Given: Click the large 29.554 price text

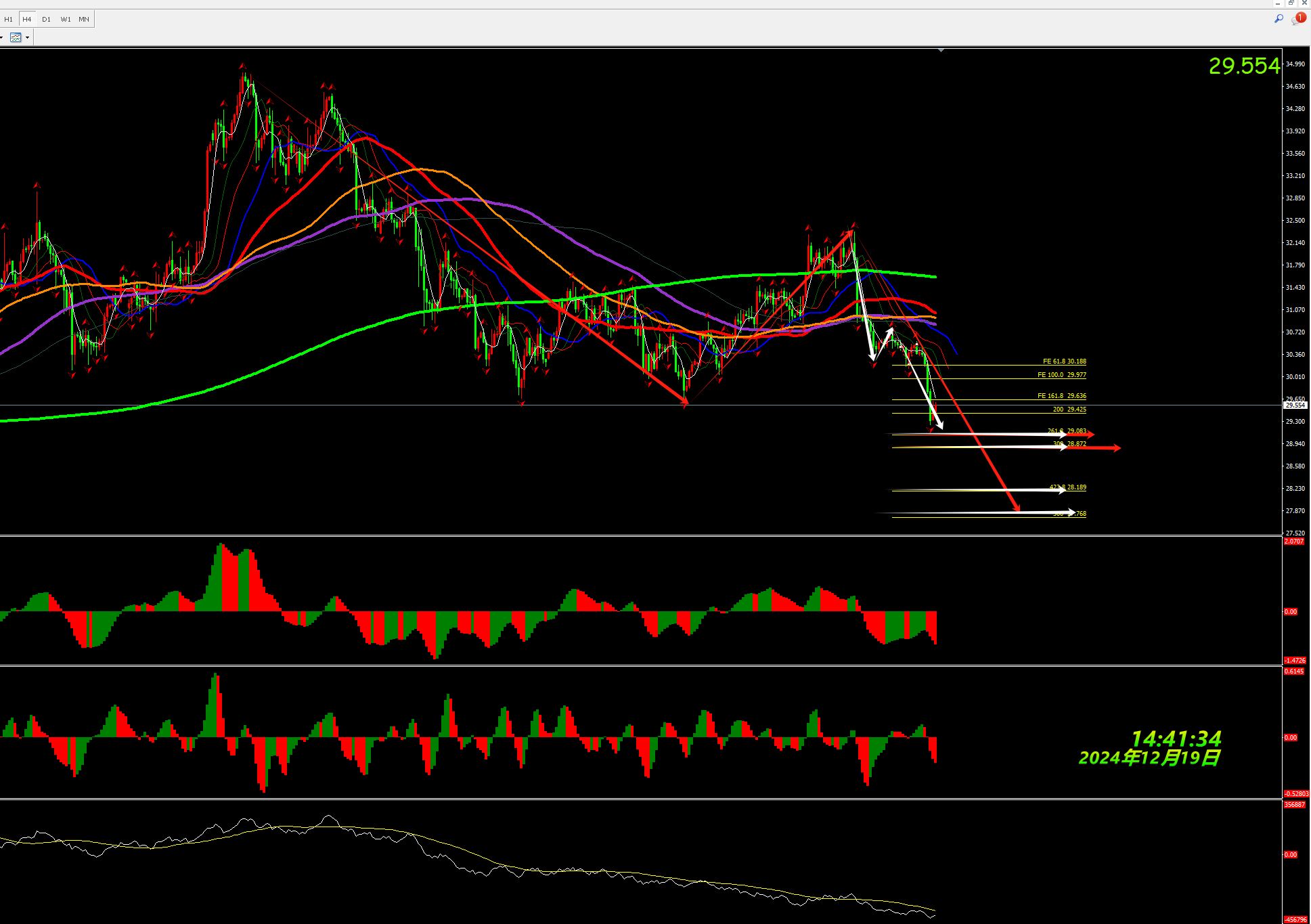Looking at the screenshot, I should [1244, 66].
